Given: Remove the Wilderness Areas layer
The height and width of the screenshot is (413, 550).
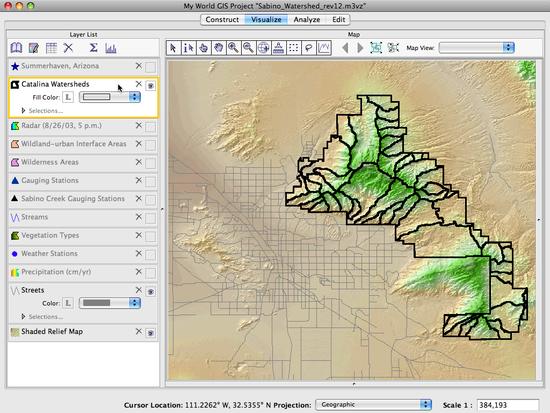Looking at the screenshot, I should pos(139,162).
